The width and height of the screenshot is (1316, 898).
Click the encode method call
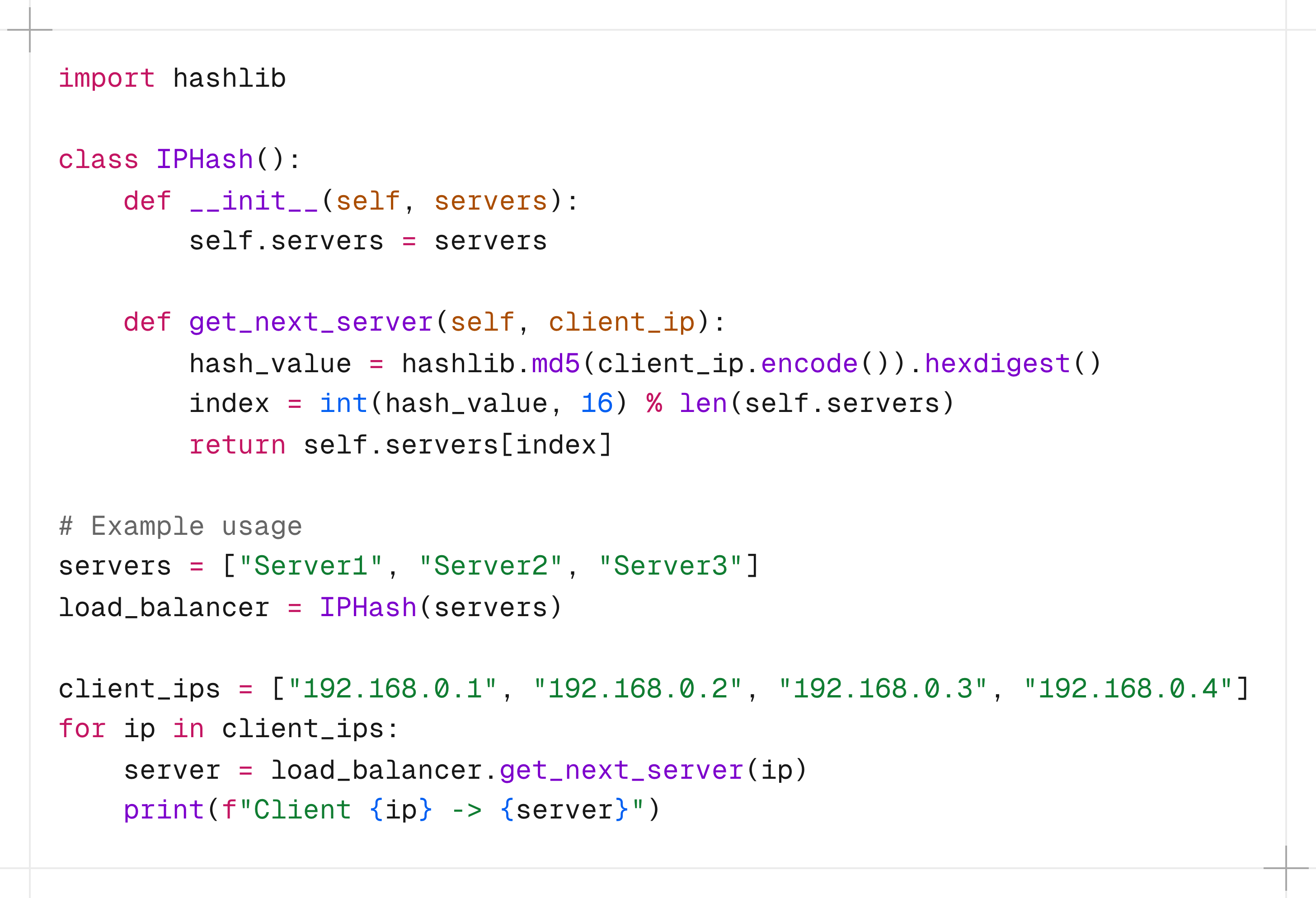(809, 363)
